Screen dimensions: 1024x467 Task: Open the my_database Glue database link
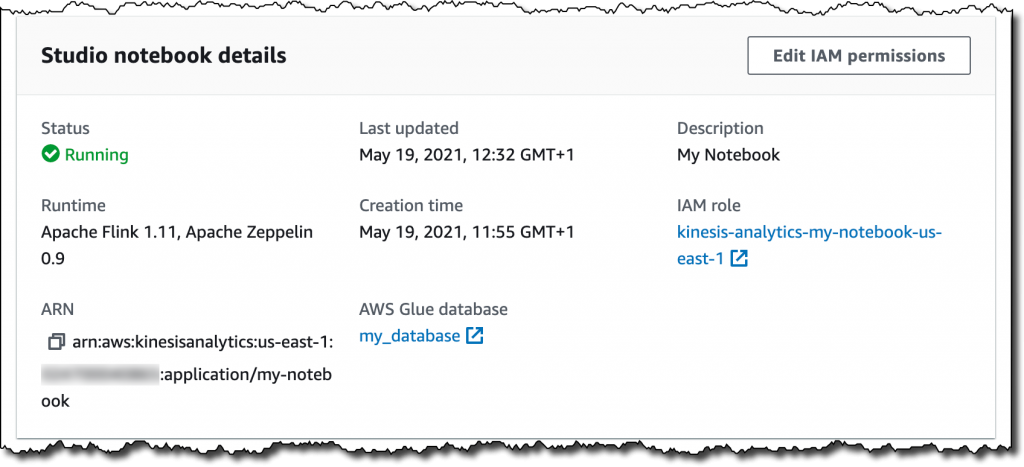(409, 336)
